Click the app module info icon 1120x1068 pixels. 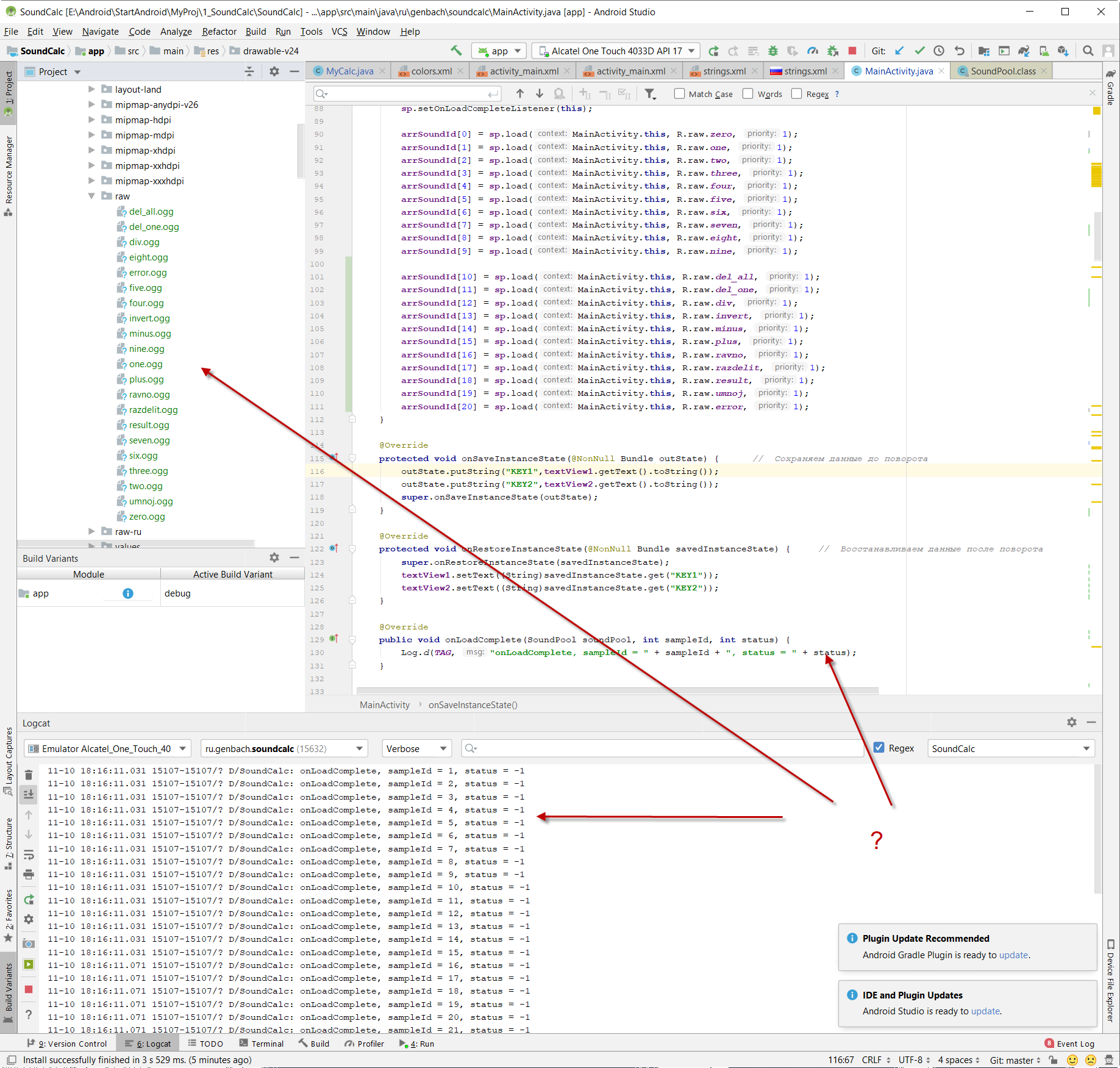127,593
